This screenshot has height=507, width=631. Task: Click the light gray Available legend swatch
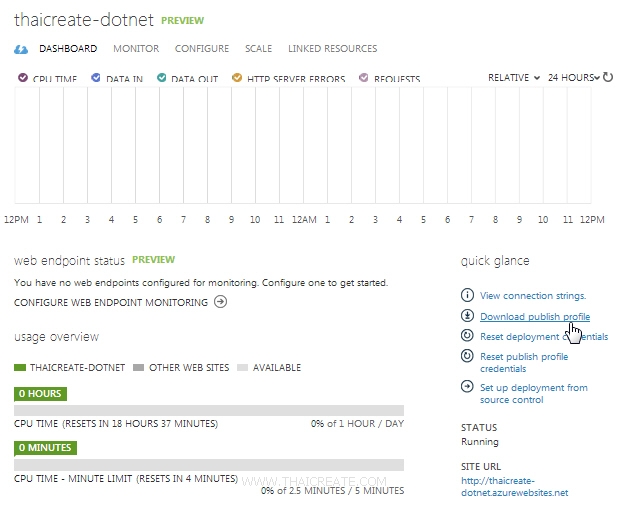coord(242,367)
